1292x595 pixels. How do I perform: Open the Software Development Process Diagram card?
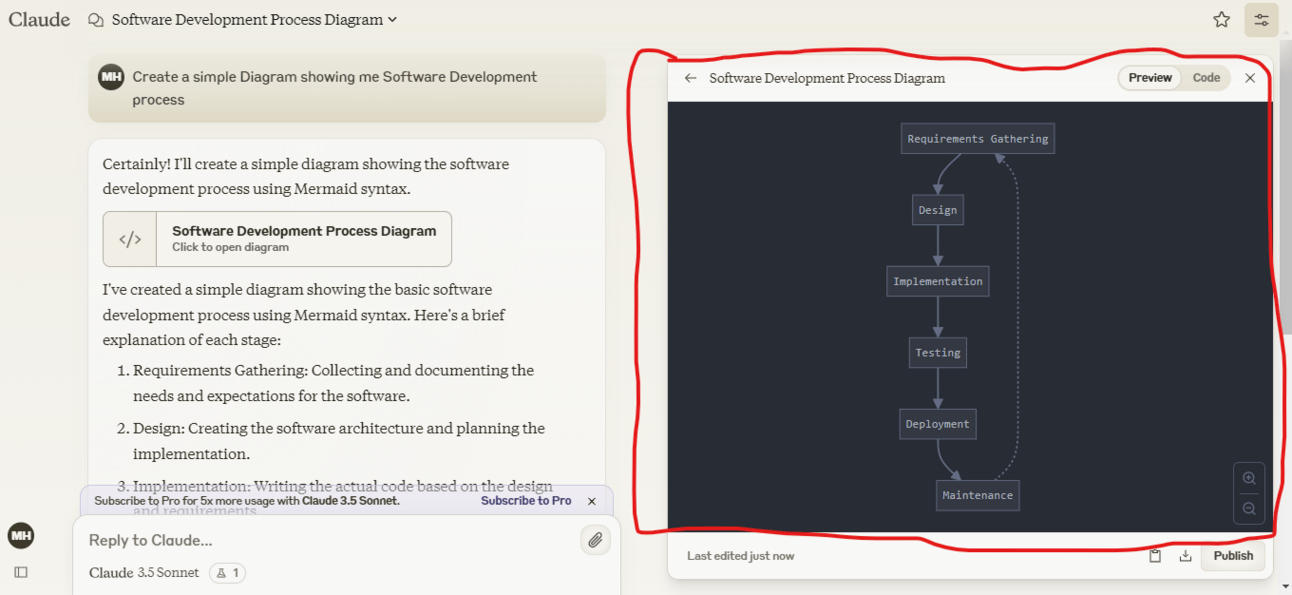pyautogui.click(x=277, y=239)
